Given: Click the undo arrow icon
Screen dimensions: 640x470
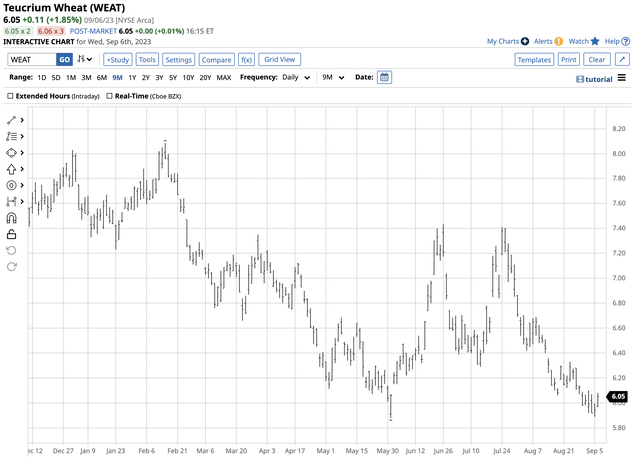Looking at the screenshot, I should (x=11, y=251).
